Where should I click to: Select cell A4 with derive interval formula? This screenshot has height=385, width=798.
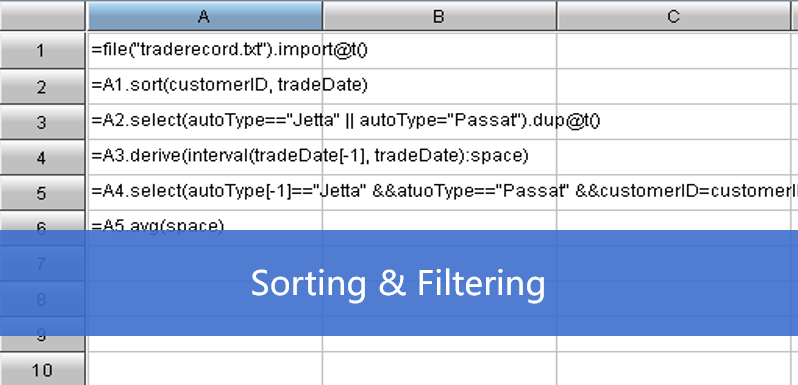tap(205, 157)
